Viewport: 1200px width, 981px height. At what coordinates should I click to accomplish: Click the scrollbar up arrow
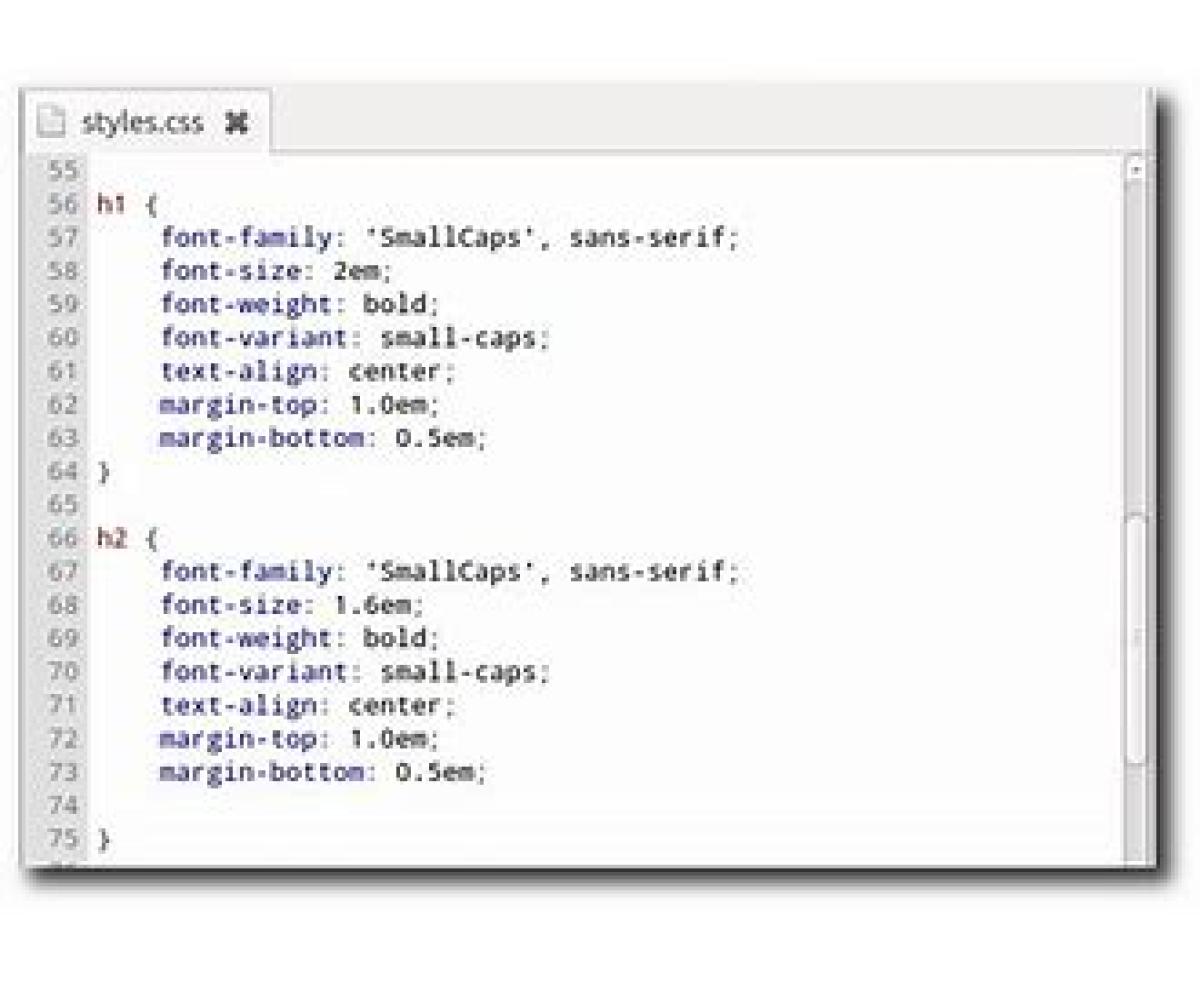[x=1135, y=170]
